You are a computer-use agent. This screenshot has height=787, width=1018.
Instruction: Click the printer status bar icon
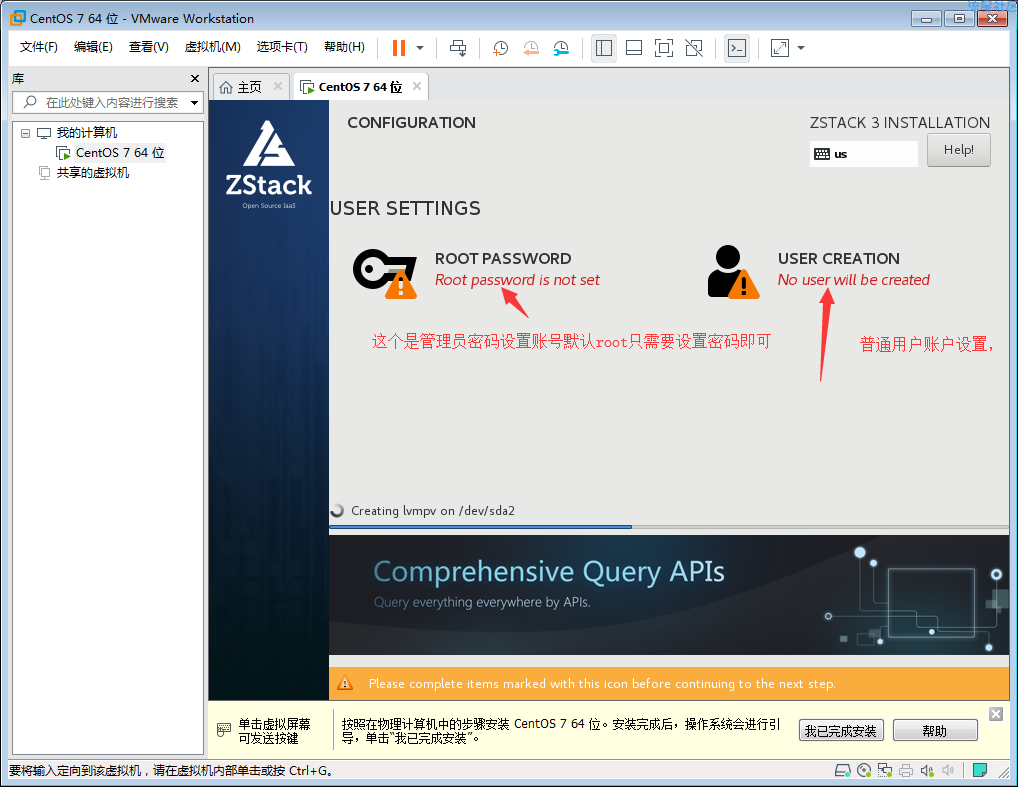coord(906,771)
